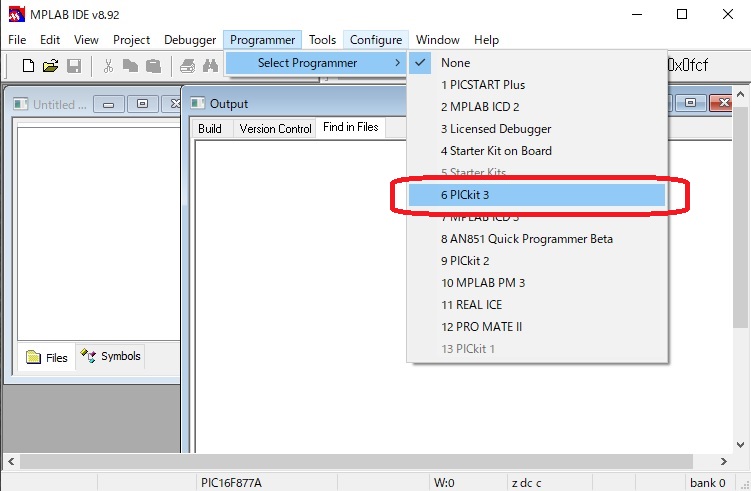Click the Paste toolbar icon
The image size is (751, 491).
pos(153,66)
